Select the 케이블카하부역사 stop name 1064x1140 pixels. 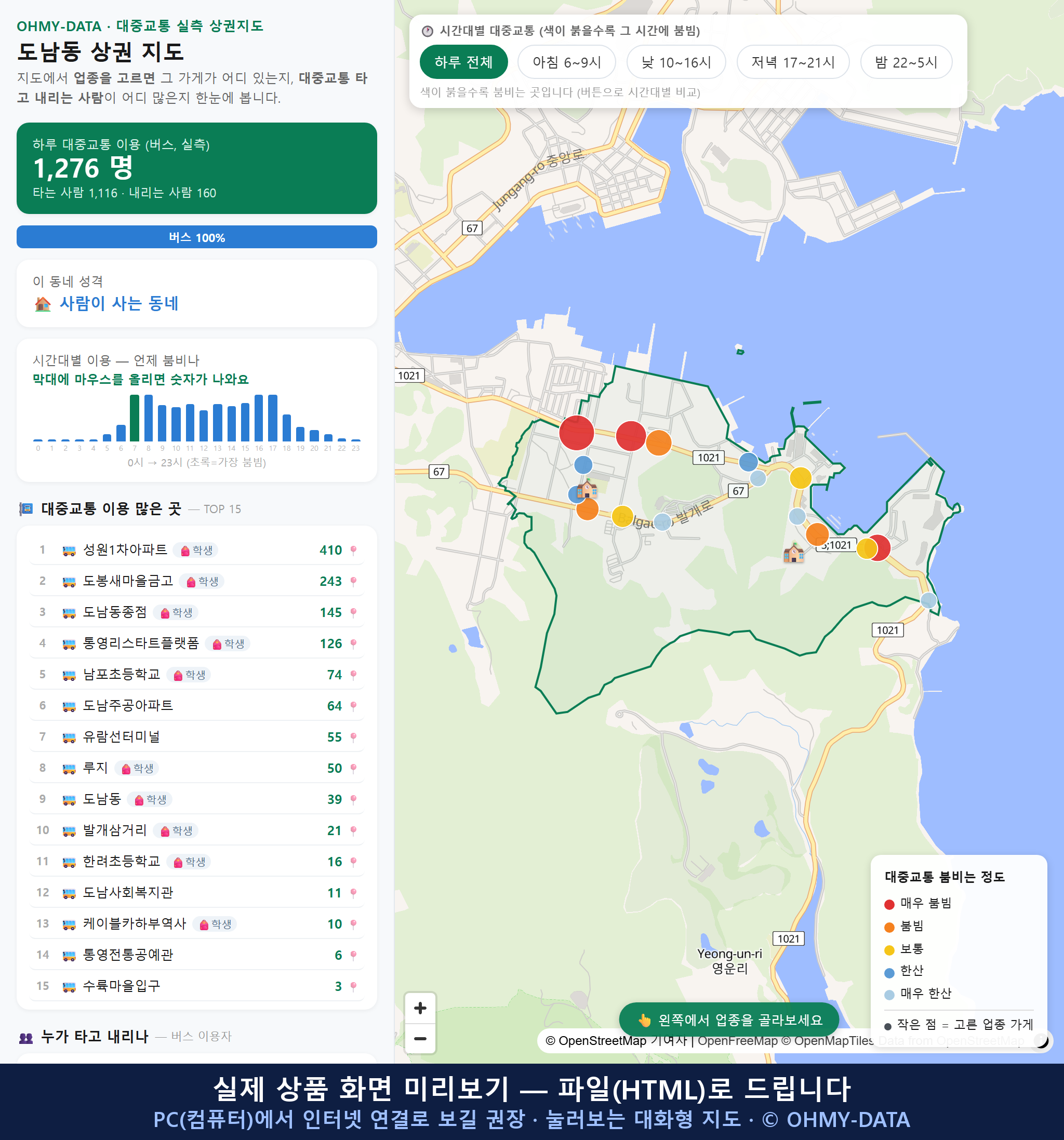(x=135, y=923)
